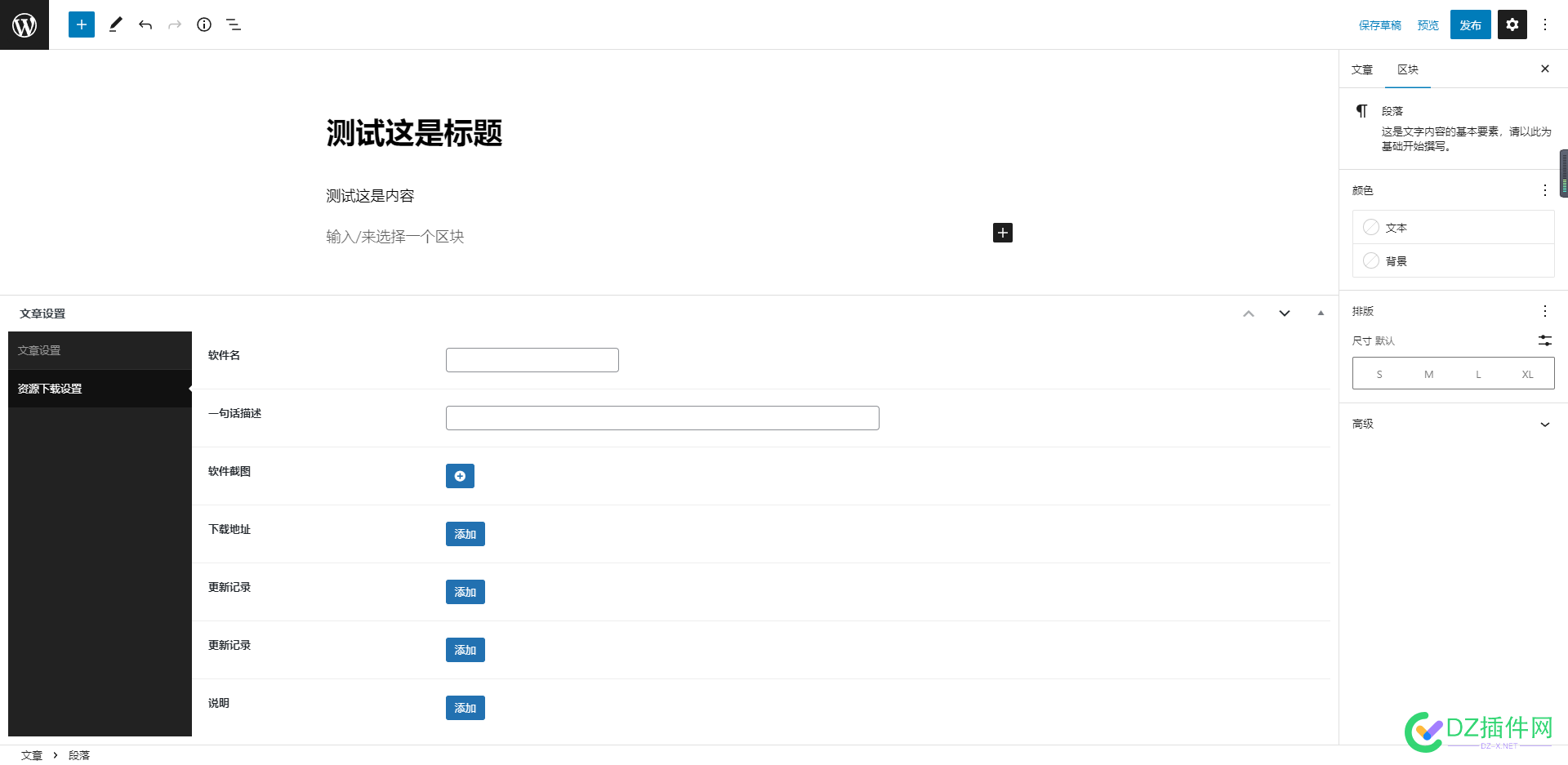Click the WordPress logo icon
Screen dimensions: 1568x765
point(24,24)
